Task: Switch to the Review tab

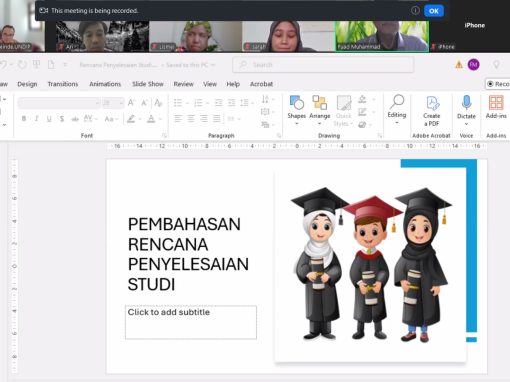Action: point(183,84)
